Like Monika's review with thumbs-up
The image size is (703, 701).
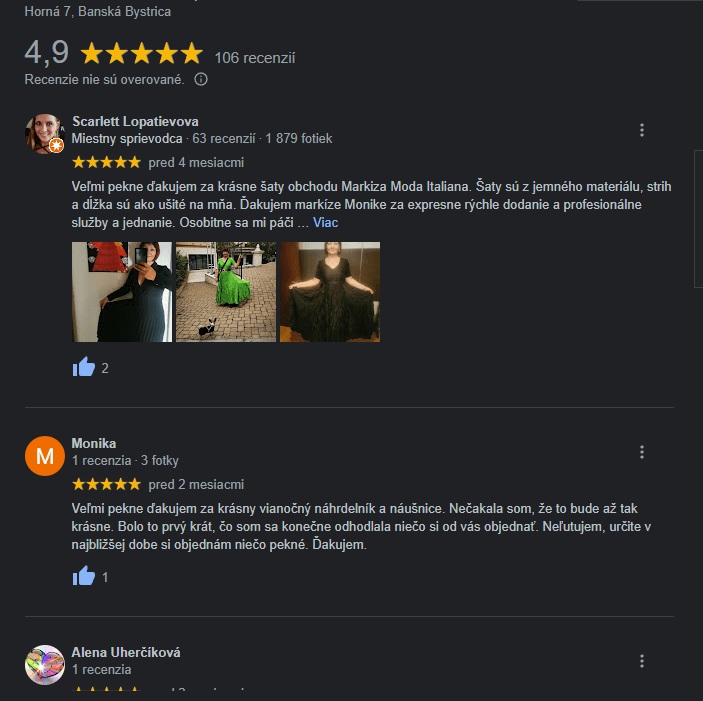[x=84, y=576]
